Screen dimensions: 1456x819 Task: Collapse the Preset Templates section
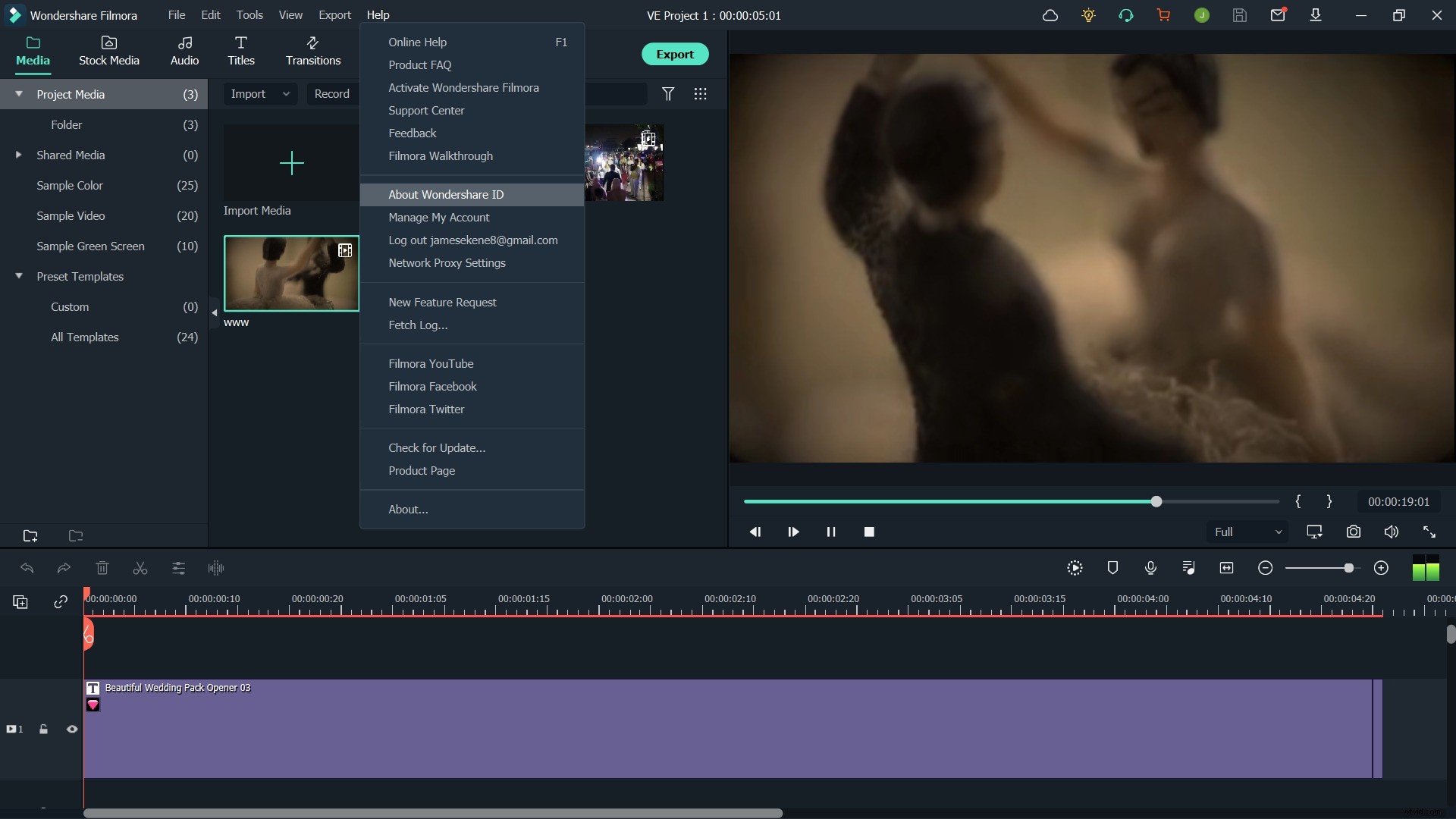click(x=18, y=276)
